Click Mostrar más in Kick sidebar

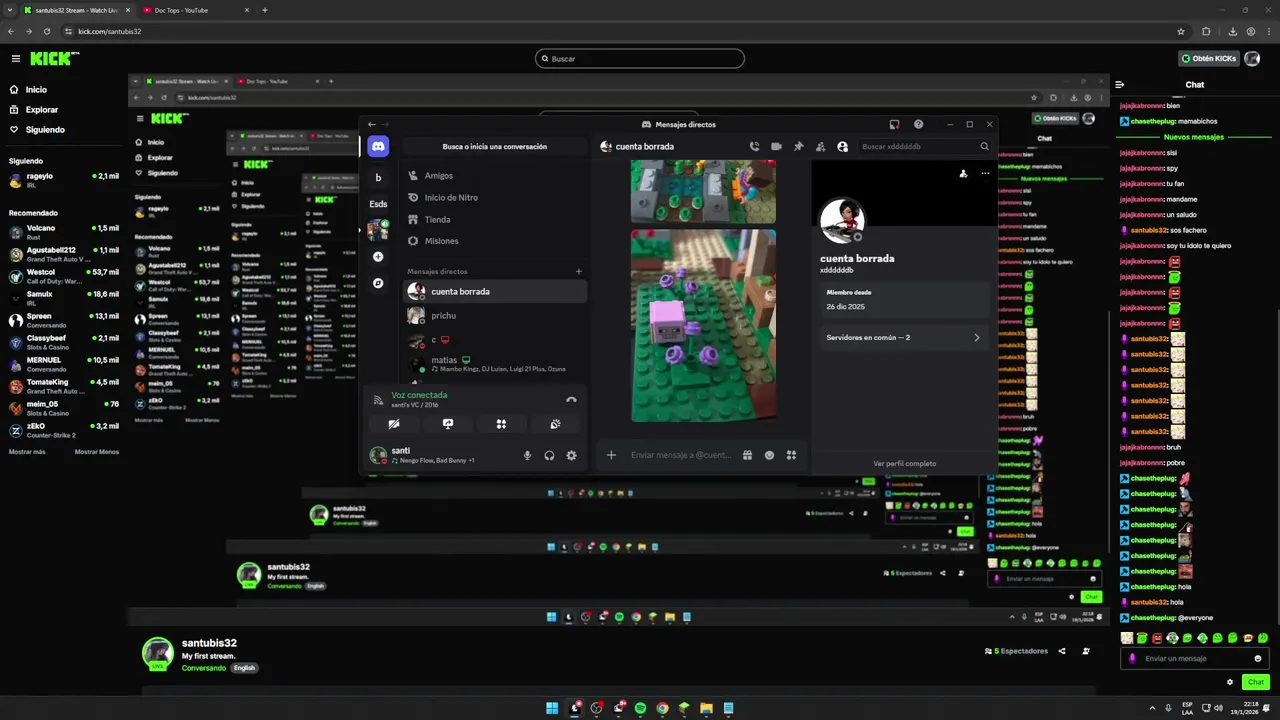[27, 452]
